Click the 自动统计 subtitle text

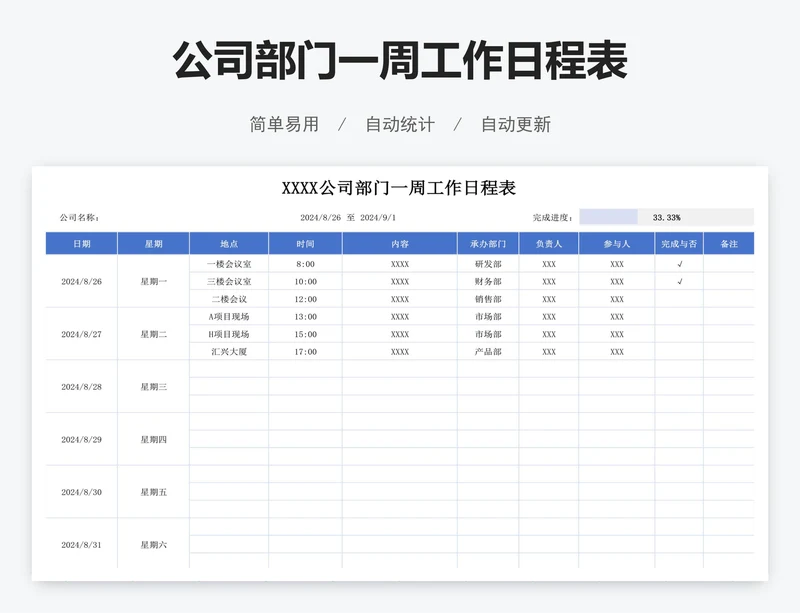tap(400, 124)
